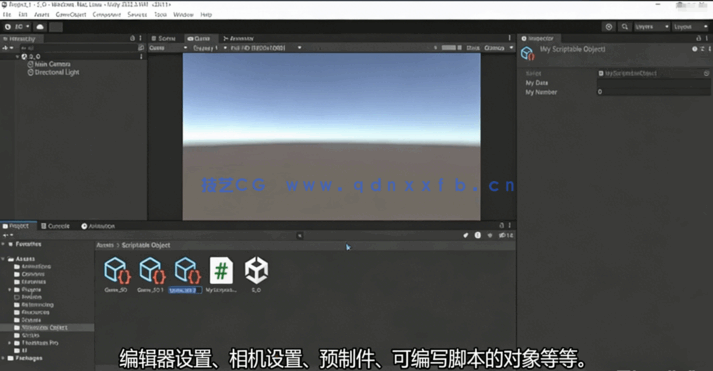
Task: Open the Inspector help reference icon
Action: pyautogui.click(x=694, y=49)
